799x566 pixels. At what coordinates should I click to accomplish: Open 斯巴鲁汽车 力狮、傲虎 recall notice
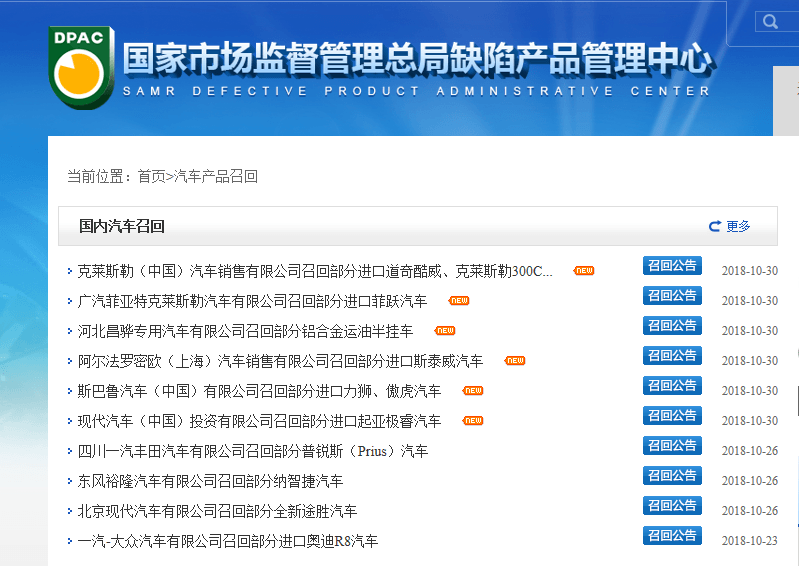(259, 391)
